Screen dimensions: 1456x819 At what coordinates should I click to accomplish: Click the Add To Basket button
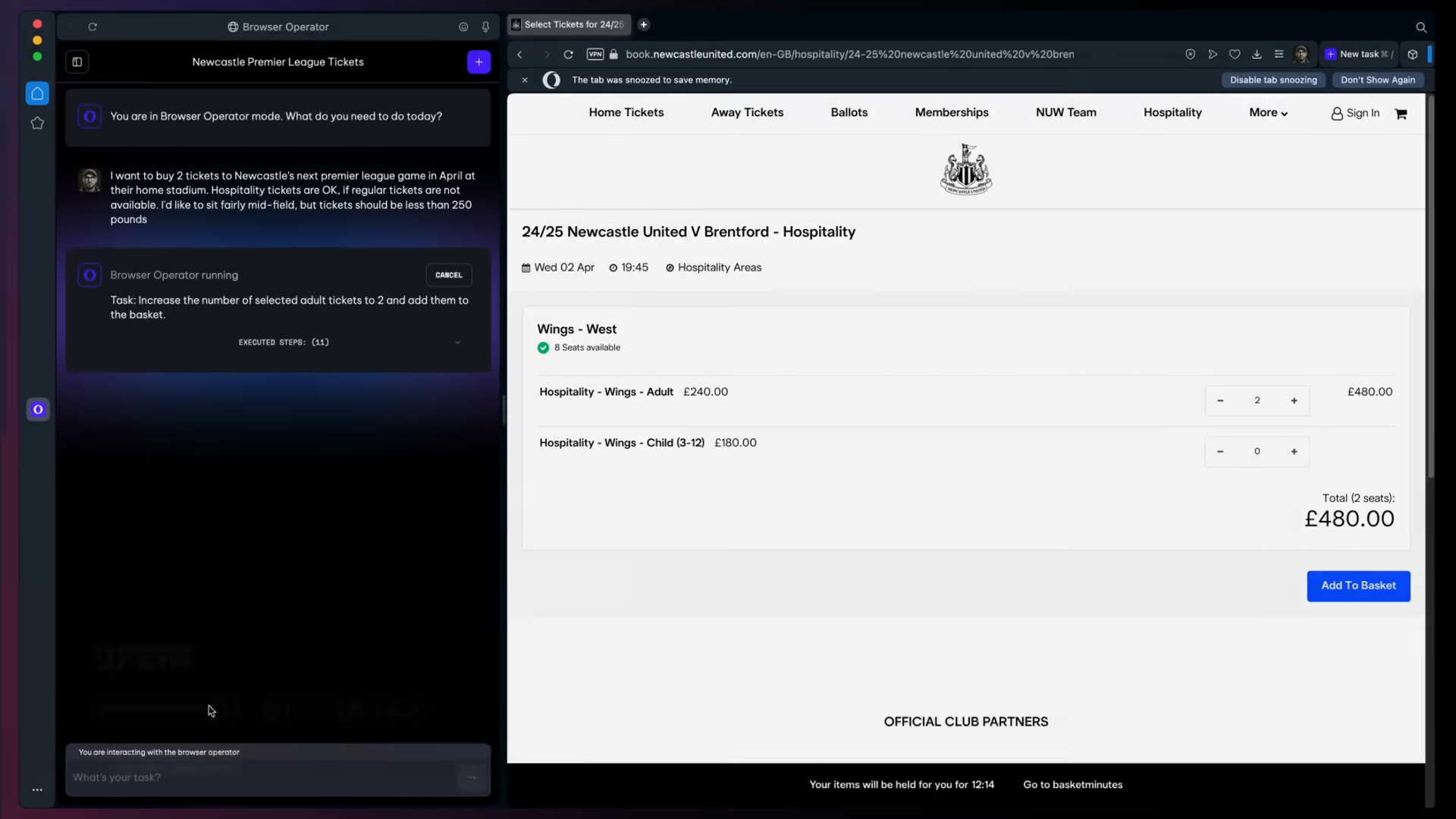(x=1357, y=586)
